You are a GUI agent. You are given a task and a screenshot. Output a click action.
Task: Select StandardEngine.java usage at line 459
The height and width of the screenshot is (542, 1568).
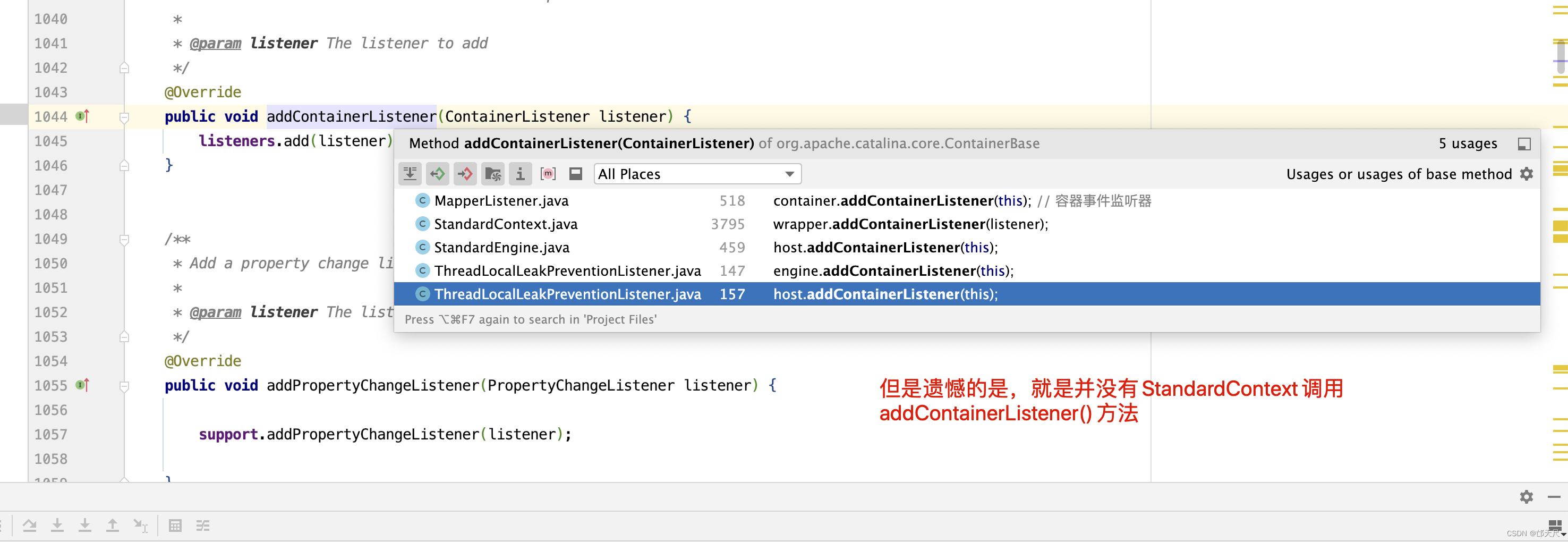[967, 248]
